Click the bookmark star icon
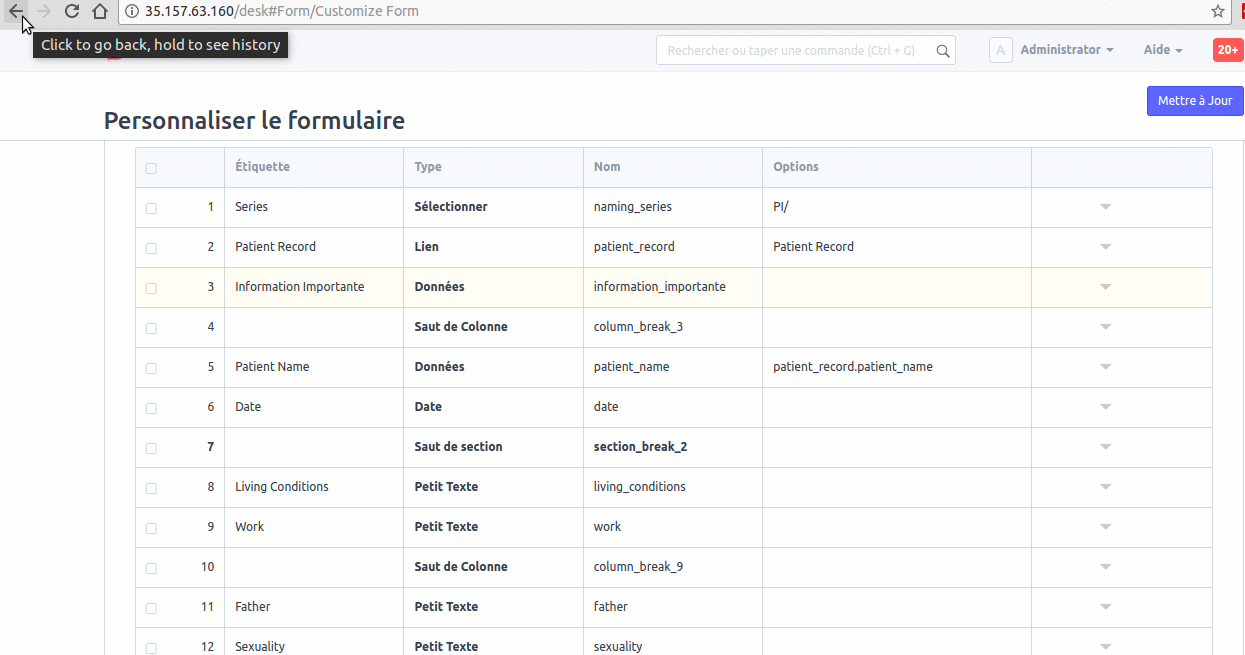This screenshot has height=655, width=1245. click(x=1218, y=11)
